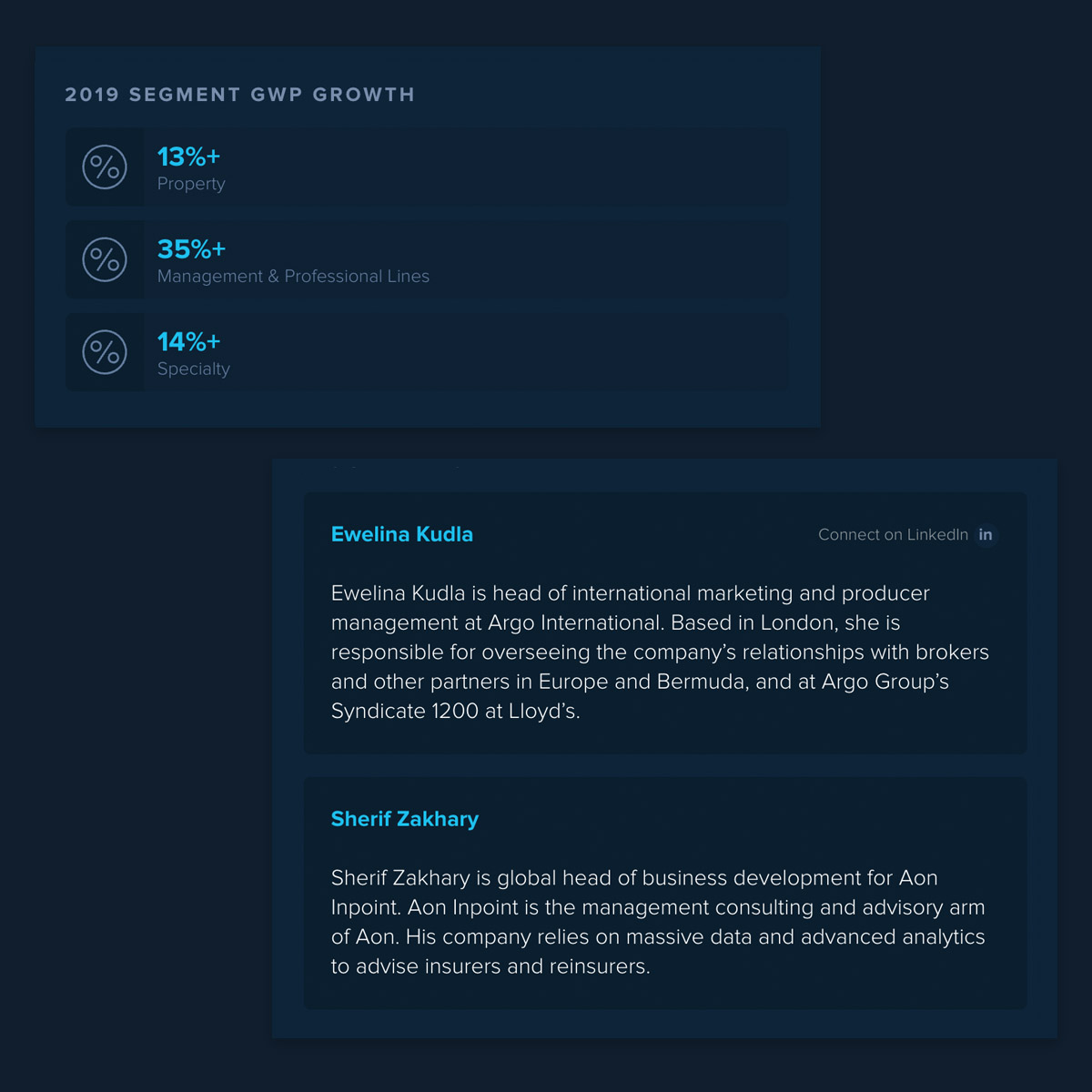Select the Management & Professional Lines row card
The height and width of the screenshot is (1092, 1092).
coord(427,260)
